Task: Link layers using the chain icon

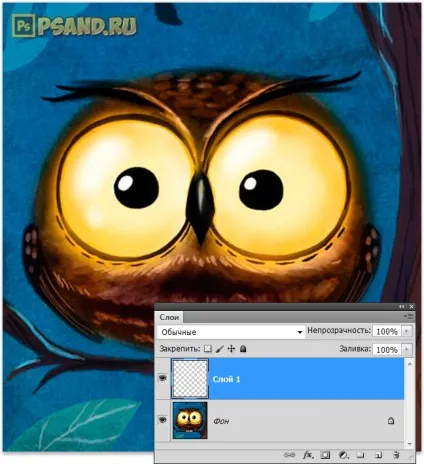Action: click(x=289, y=455)
